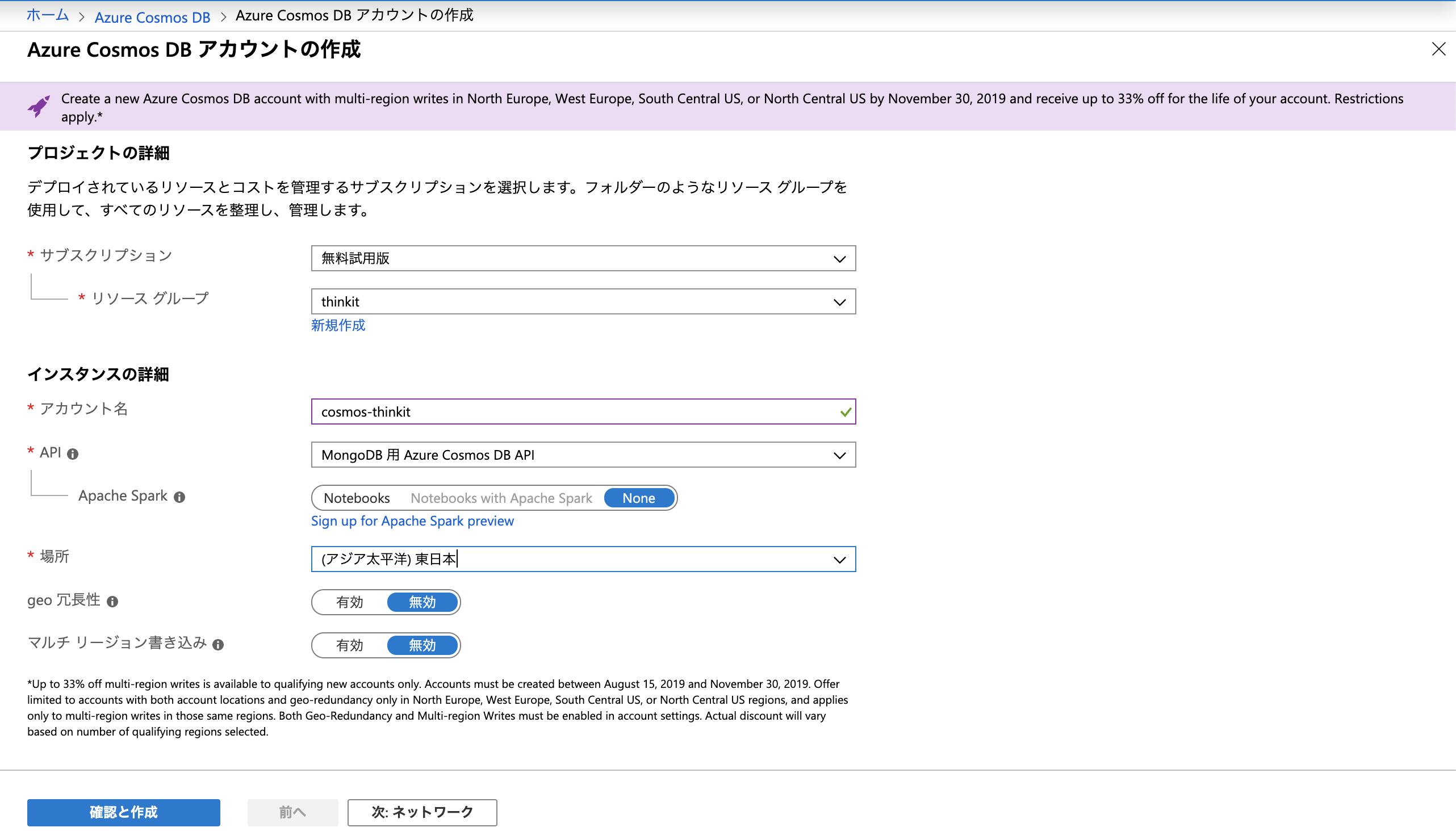
Task: Click the geo 冗長性 info icon
Action: (x=112, y=602)
